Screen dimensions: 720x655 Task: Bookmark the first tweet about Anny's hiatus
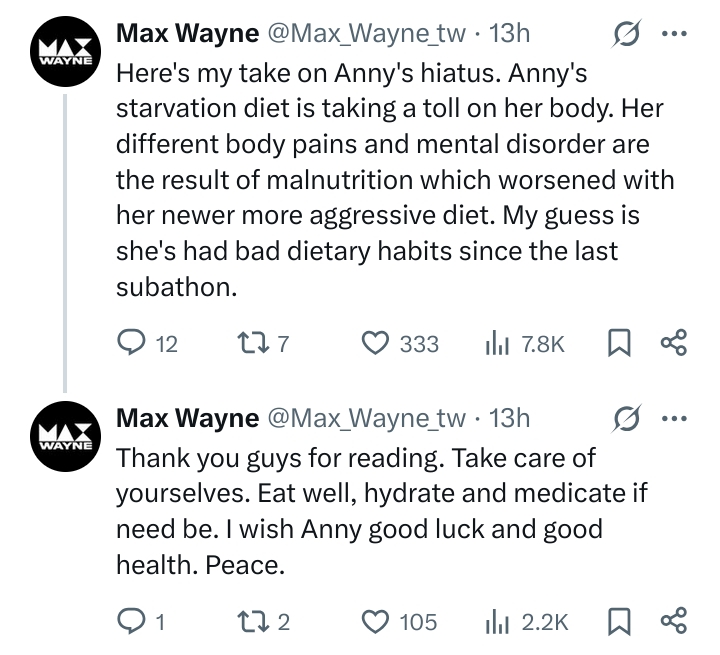click(619, 343)
